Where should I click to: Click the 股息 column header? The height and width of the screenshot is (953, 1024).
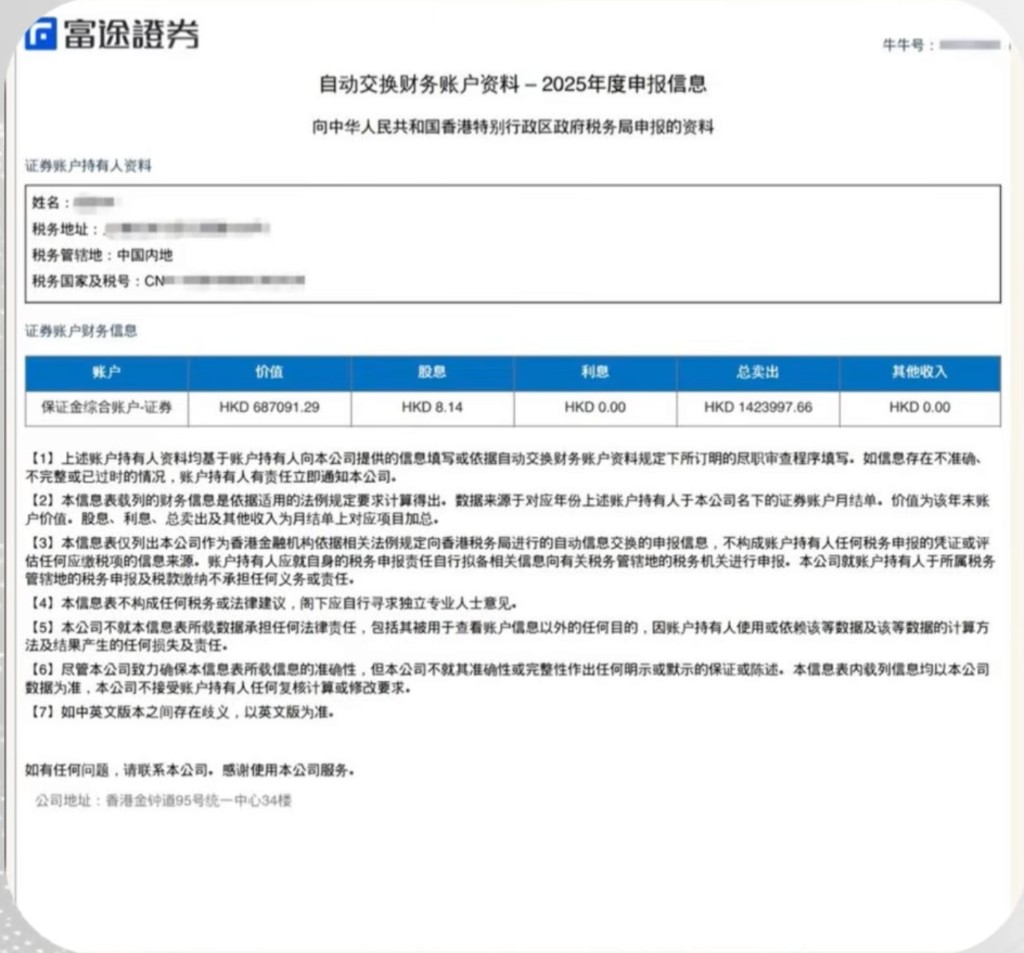coord(432,372)
